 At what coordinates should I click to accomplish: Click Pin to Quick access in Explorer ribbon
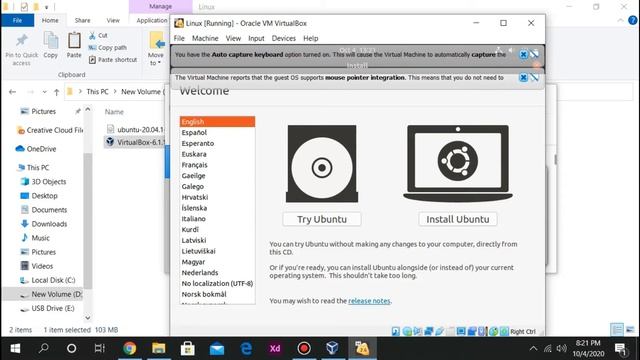(21, 50)
